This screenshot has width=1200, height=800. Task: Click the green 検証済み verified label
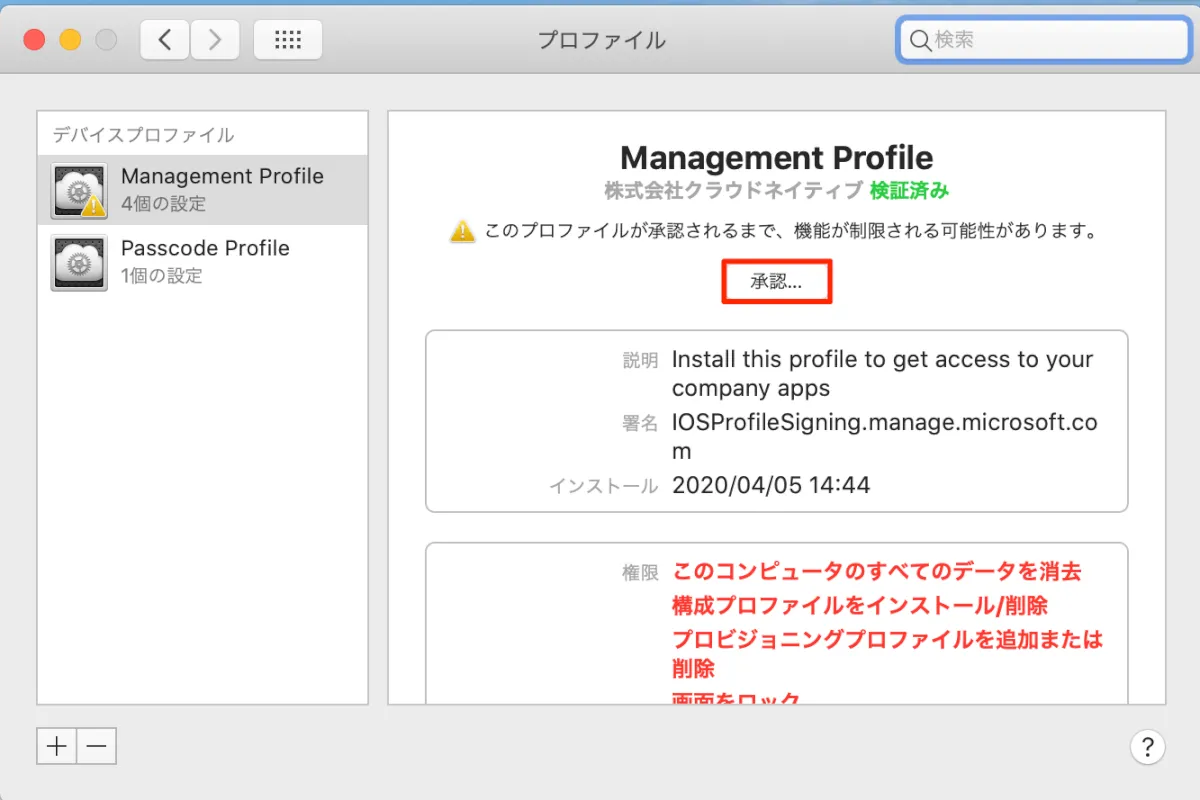tap(909, 190)
